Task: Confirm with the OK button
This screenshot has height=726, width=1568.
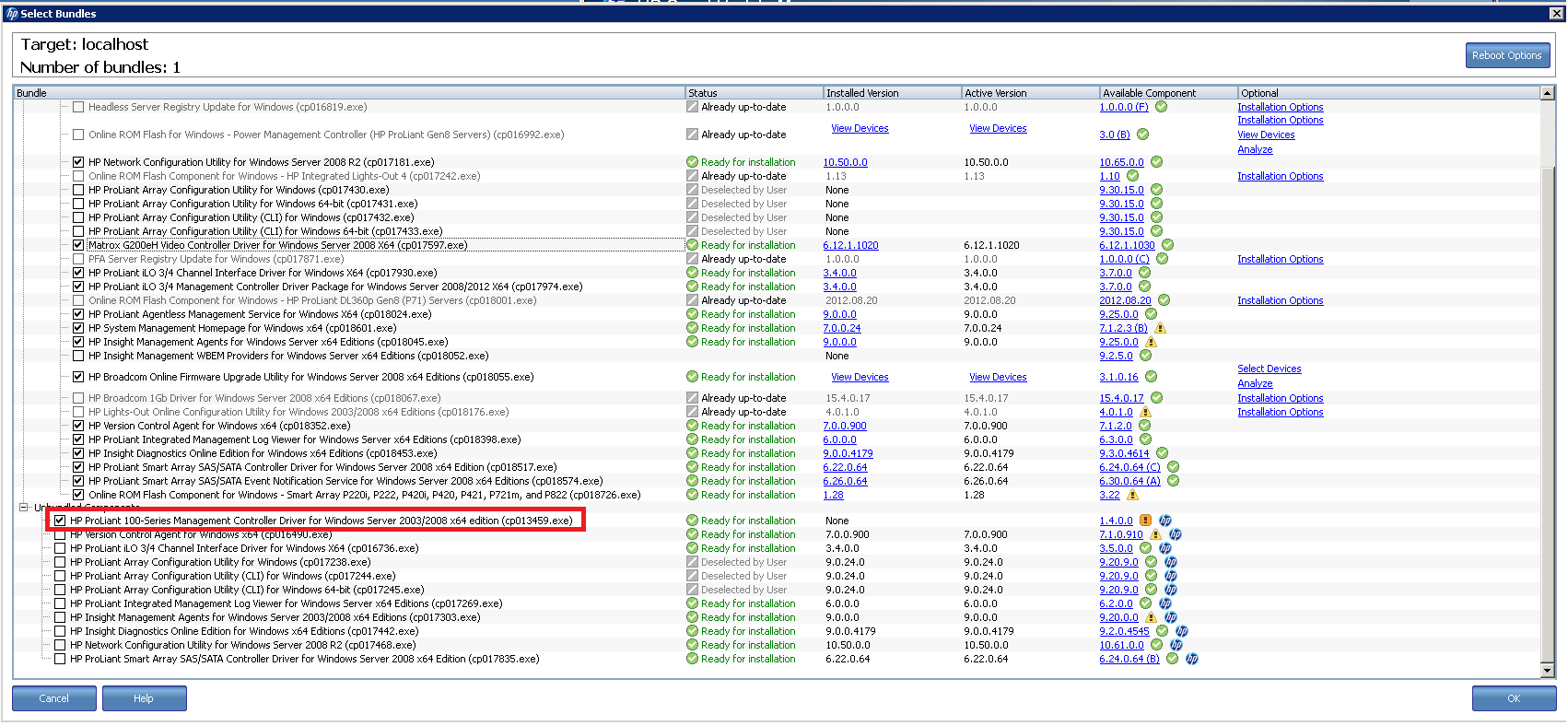Action: 1514,698
